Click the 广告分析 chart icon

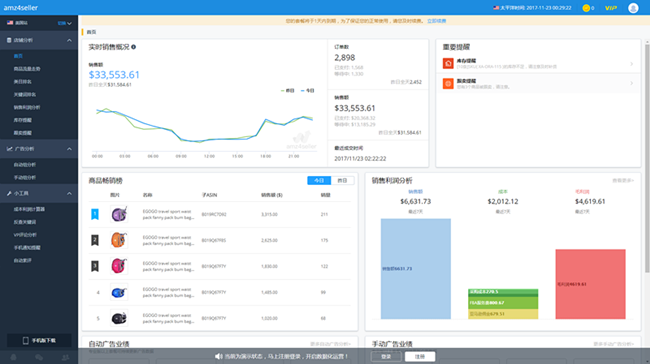point(10,149)
